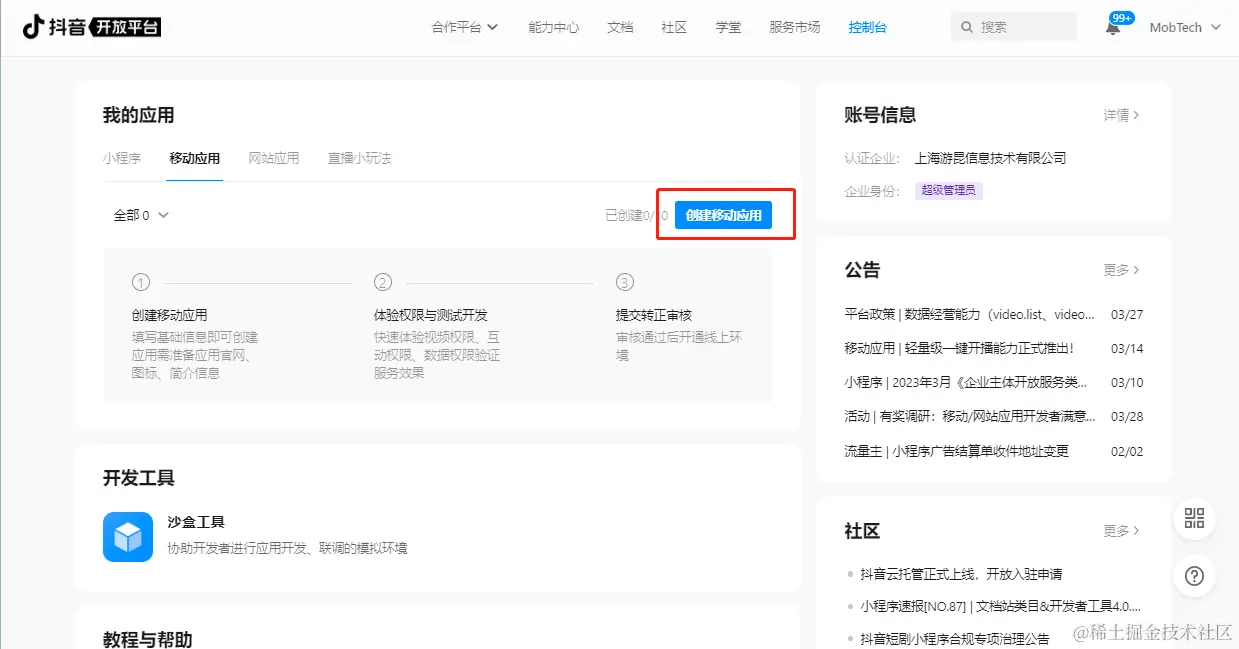Switch to the 小程序 tab
This screenshot has width=1239, height=649.
click(122, 158)
